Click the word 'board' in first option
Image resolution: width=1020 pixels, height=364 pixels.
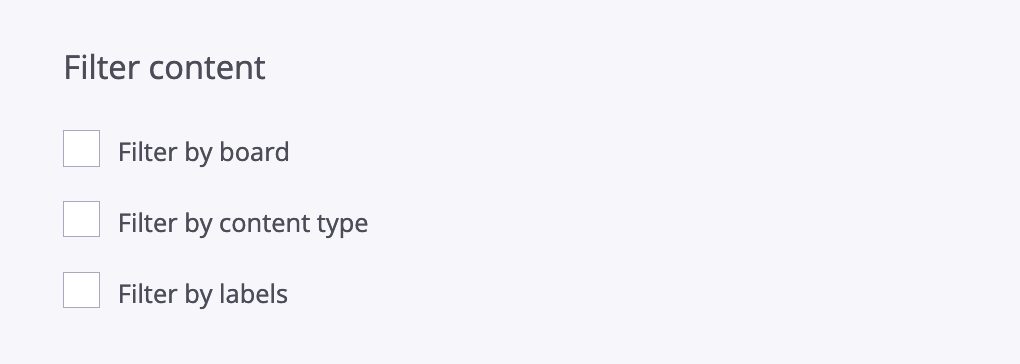click(254, 151)
